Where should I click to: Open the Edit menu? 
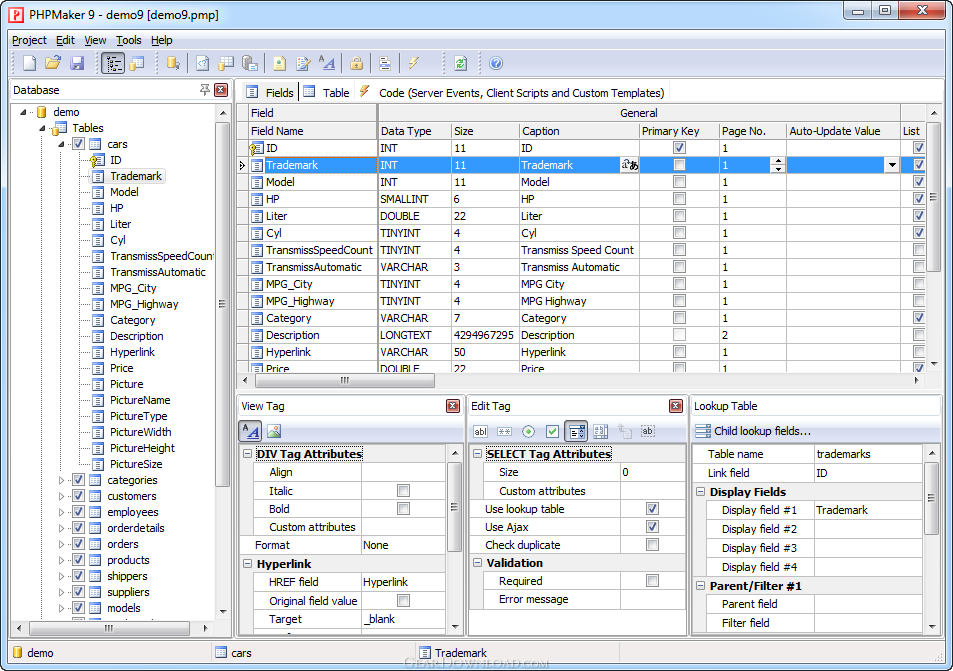click(x=65, y=40)
